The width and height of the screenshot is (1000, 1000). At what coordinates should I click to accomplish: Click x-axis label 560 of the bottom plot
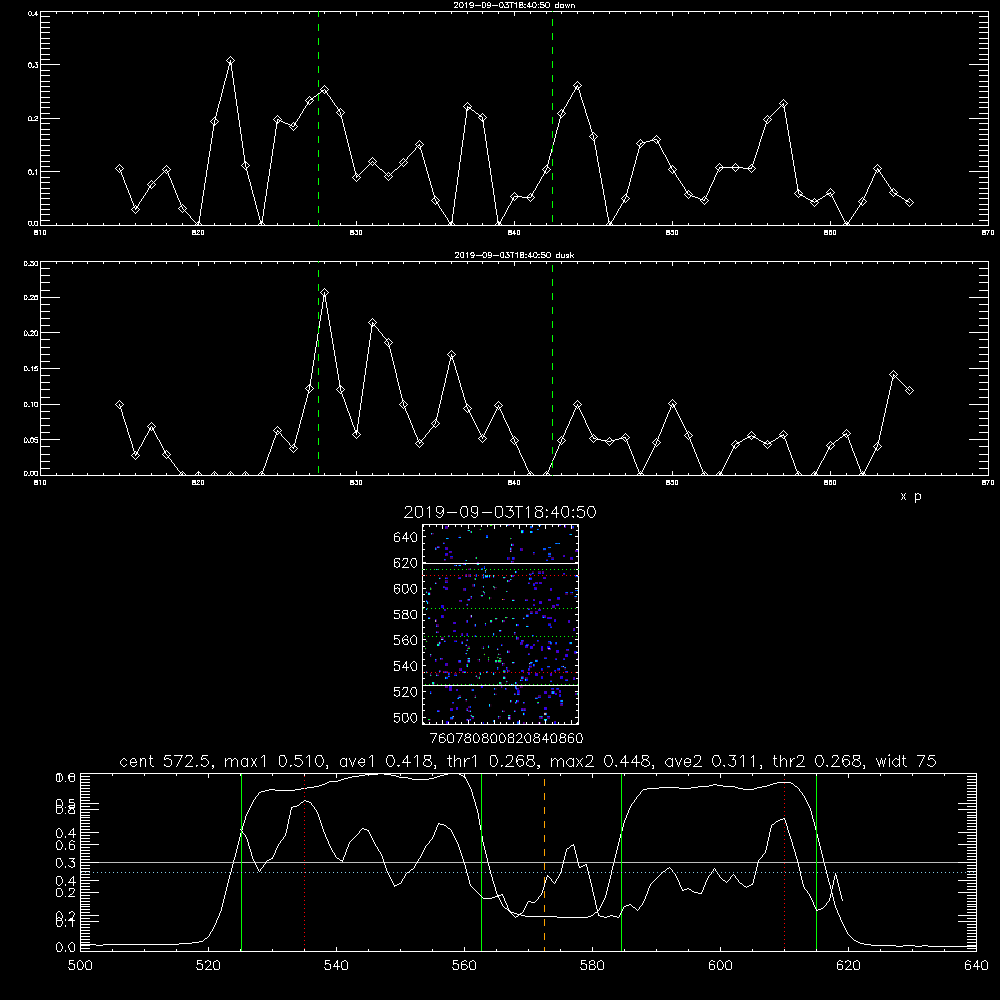[464, 966]
